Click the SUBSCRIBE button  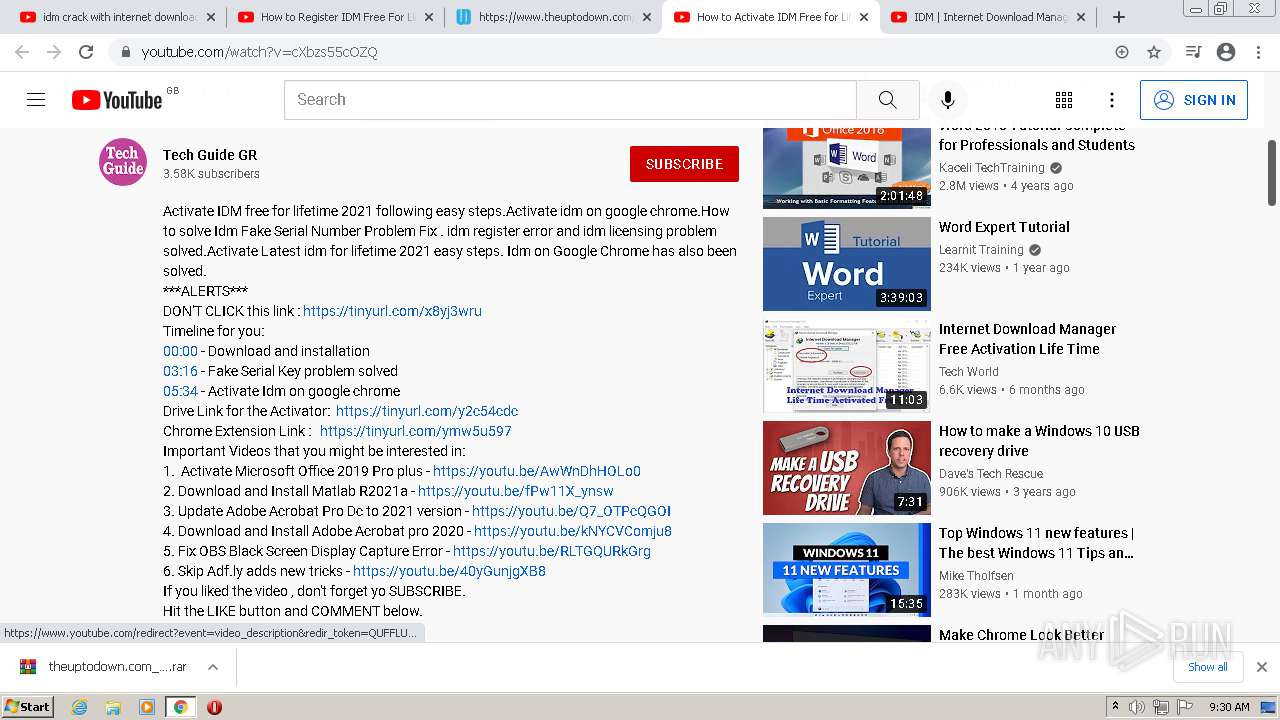(x=684, y=164)
